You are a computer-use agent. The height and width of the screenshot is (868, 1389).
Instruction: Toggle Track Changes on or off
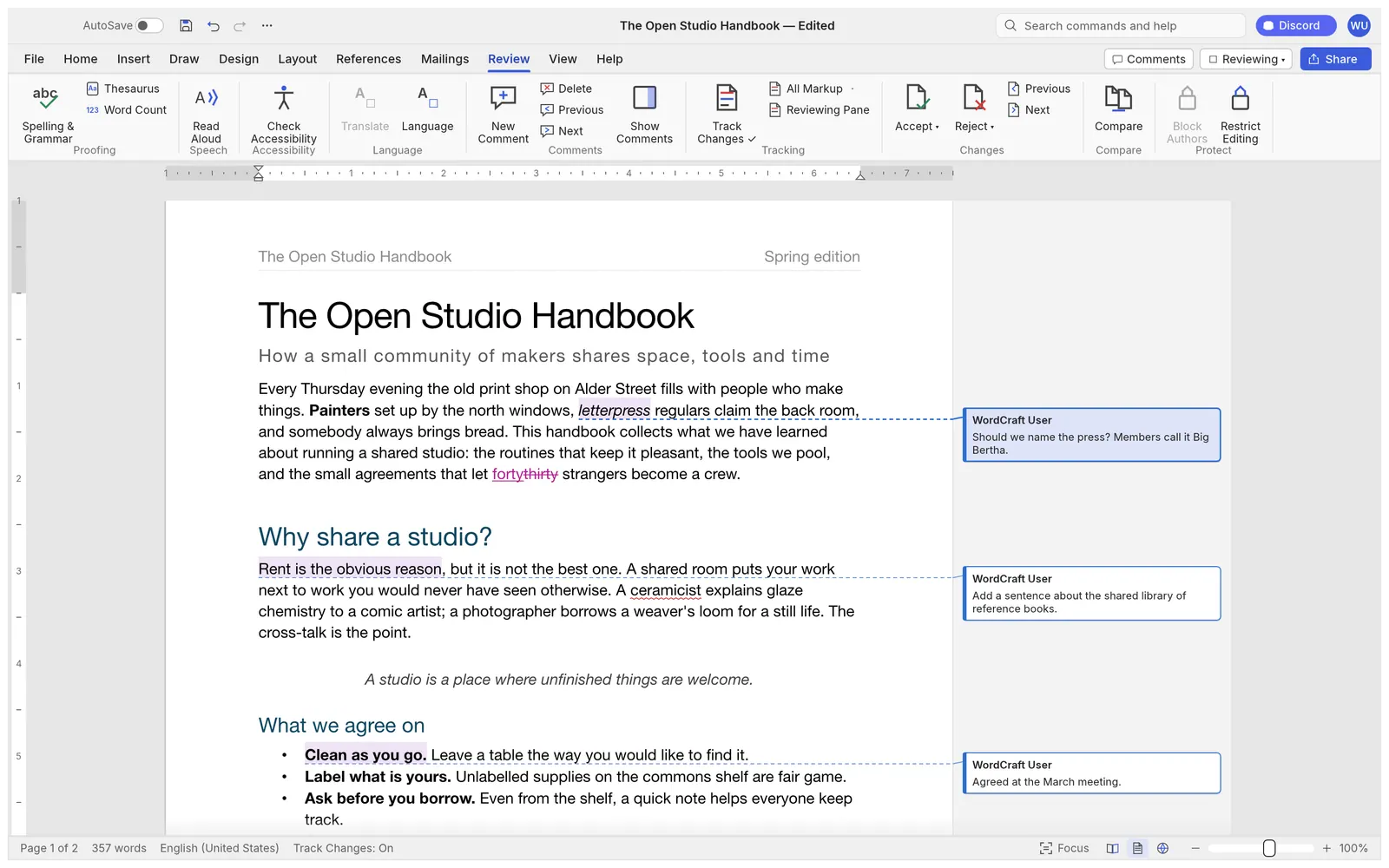pyautogui.click(x=727, y=113)
